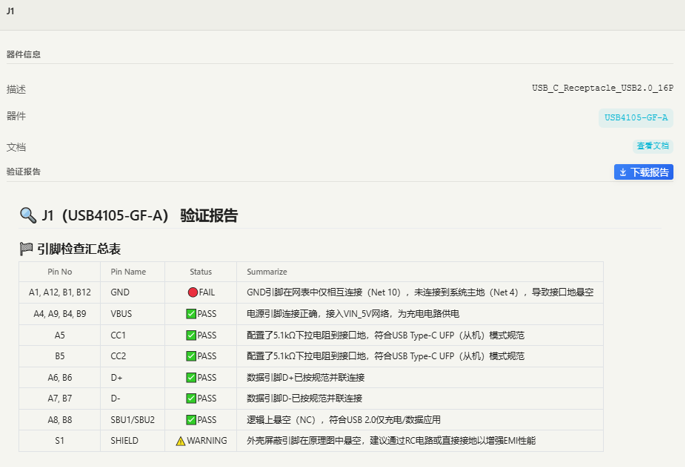Click the SHIELD summary mentioning EMI
685x467 pixels.
[x=391, y=441]
